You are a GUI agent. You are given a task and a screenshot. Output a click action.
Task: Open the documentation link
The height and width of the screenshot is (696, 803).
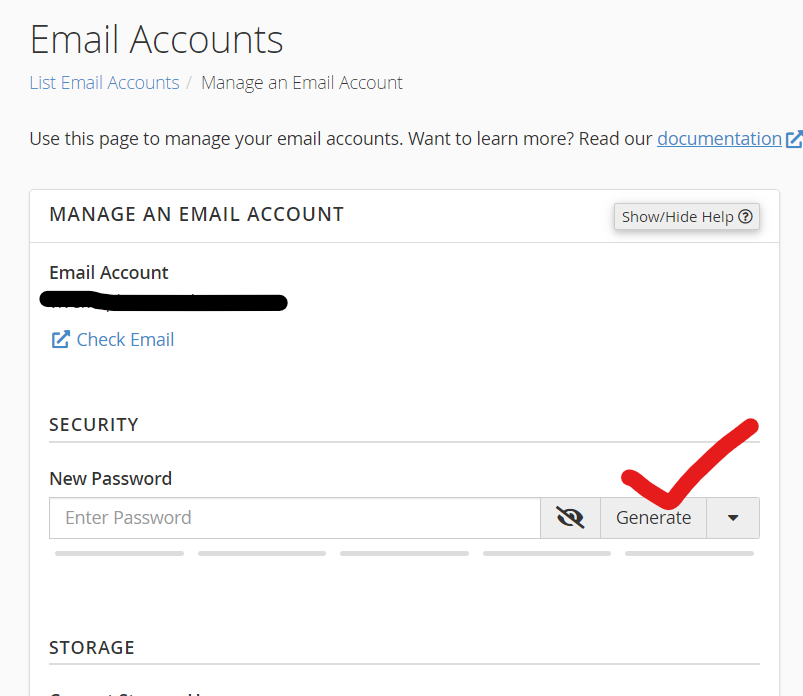tap(719, 139)
